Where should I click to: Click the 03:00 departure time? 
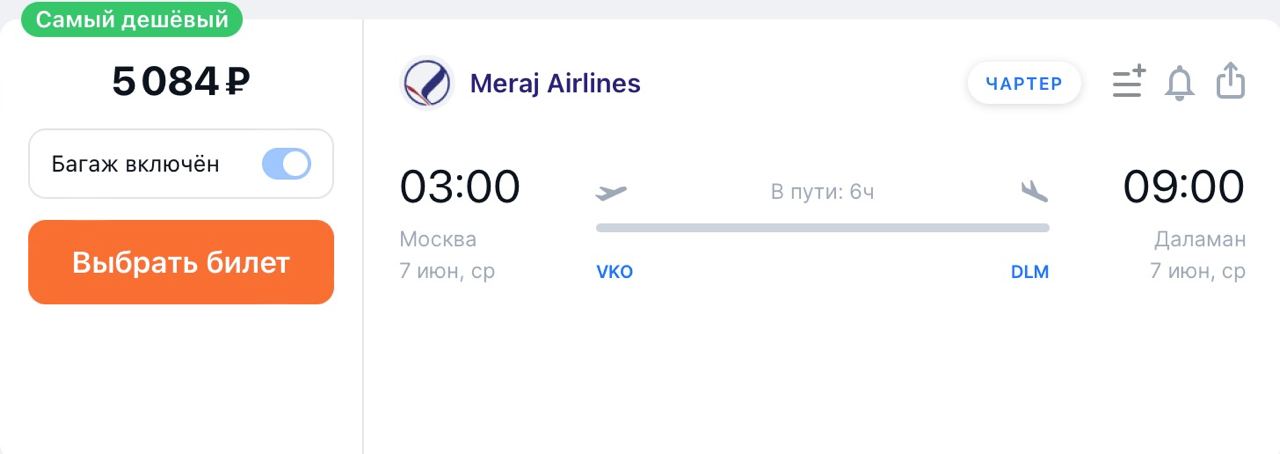point(460,187)
